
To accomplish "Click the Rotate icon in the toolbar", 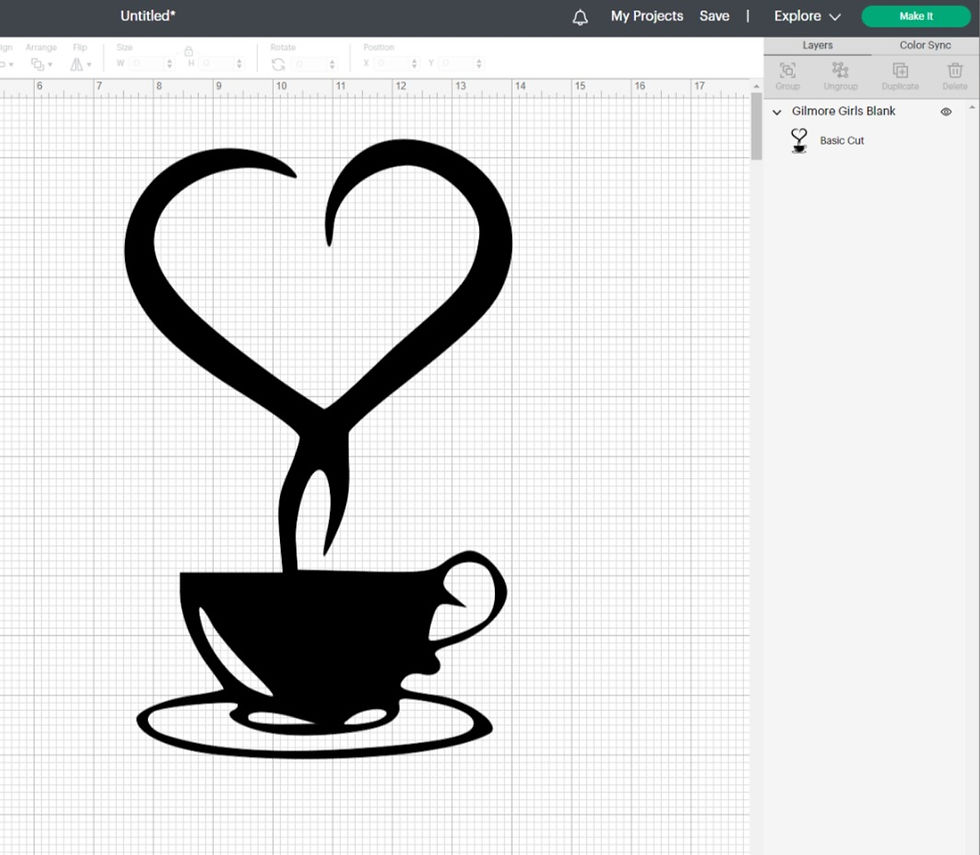I will click(278, 64).
